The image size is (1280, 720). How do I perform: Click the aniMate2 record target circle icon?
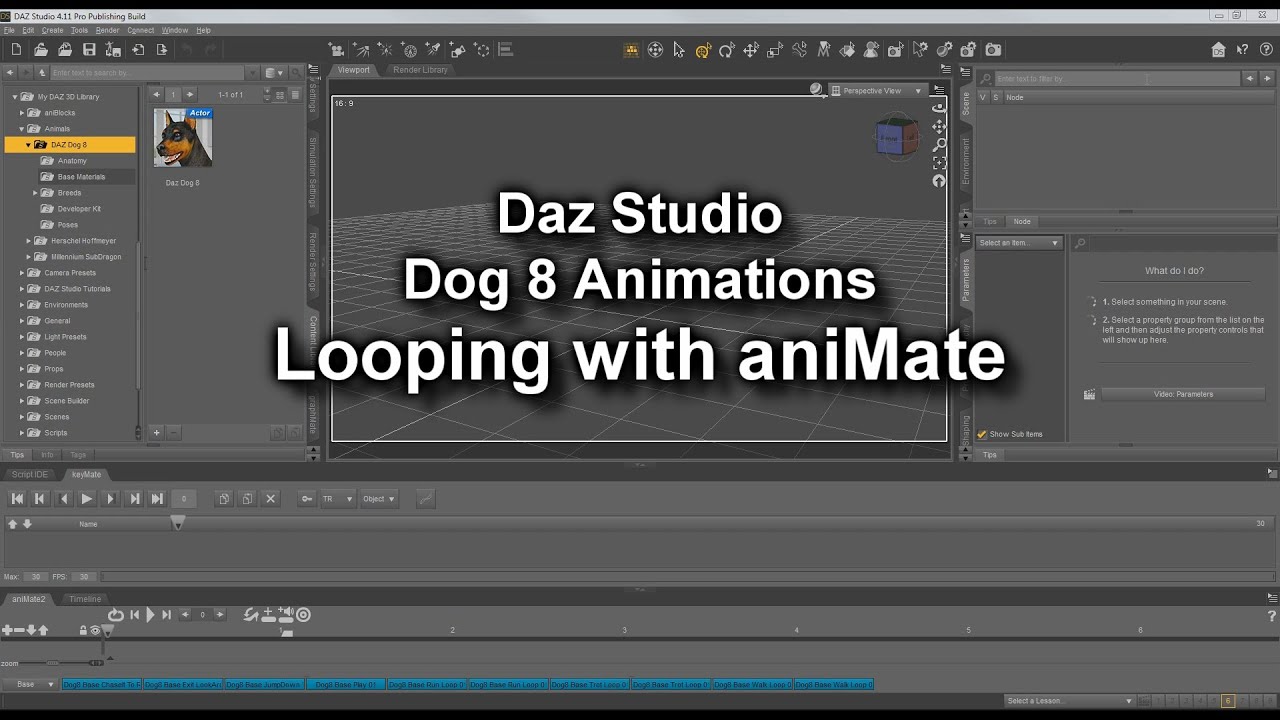[303, 615]
